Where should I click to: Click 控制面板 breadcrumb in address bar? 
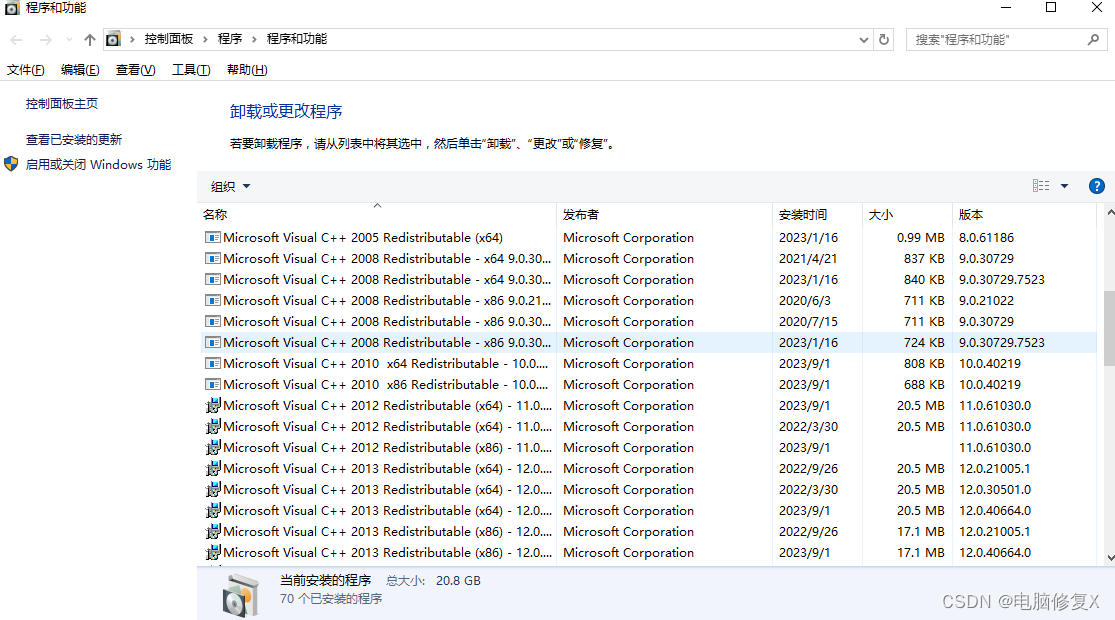click(x=169, y=39)
